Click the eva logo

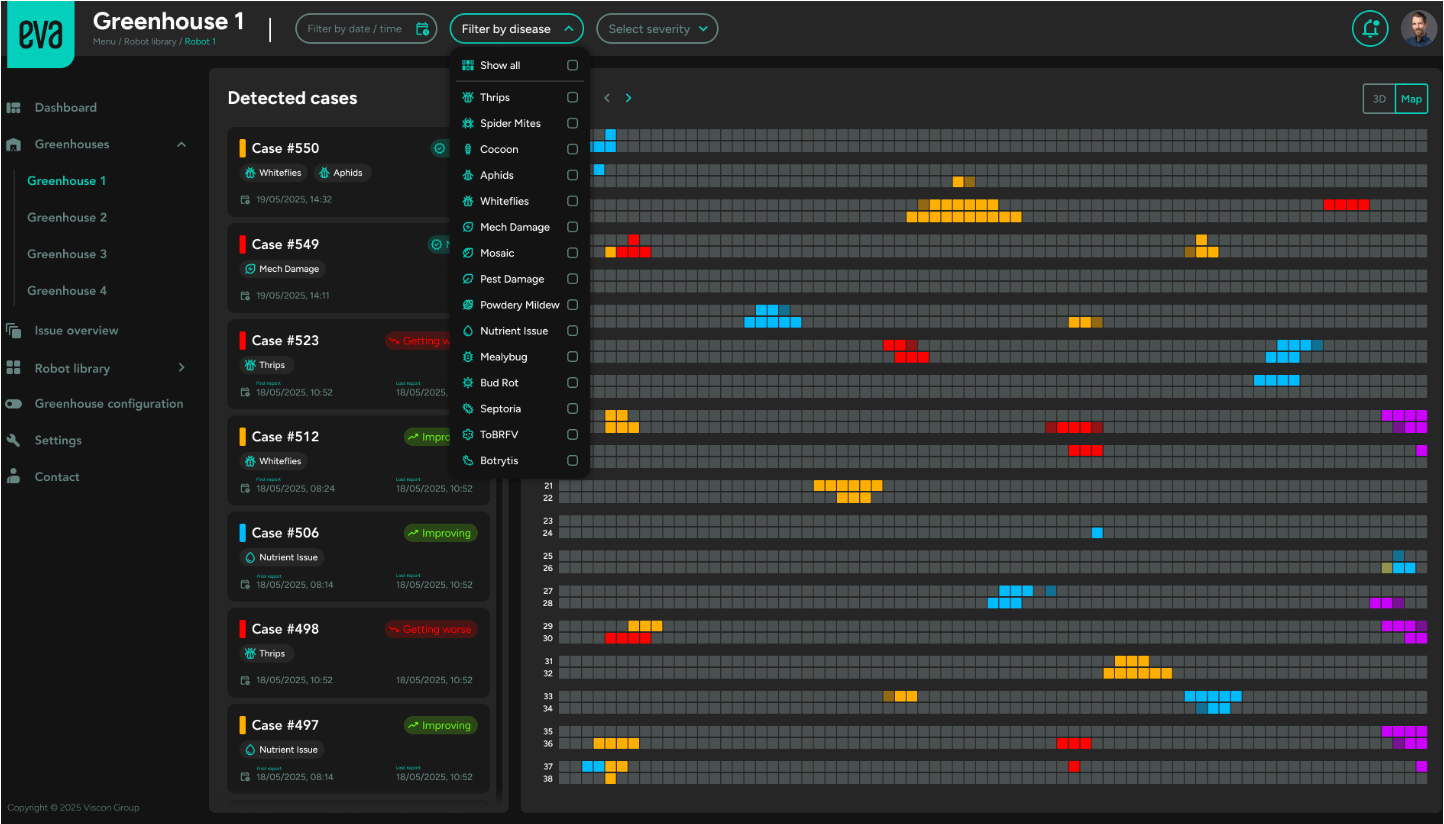pos(38,35)
